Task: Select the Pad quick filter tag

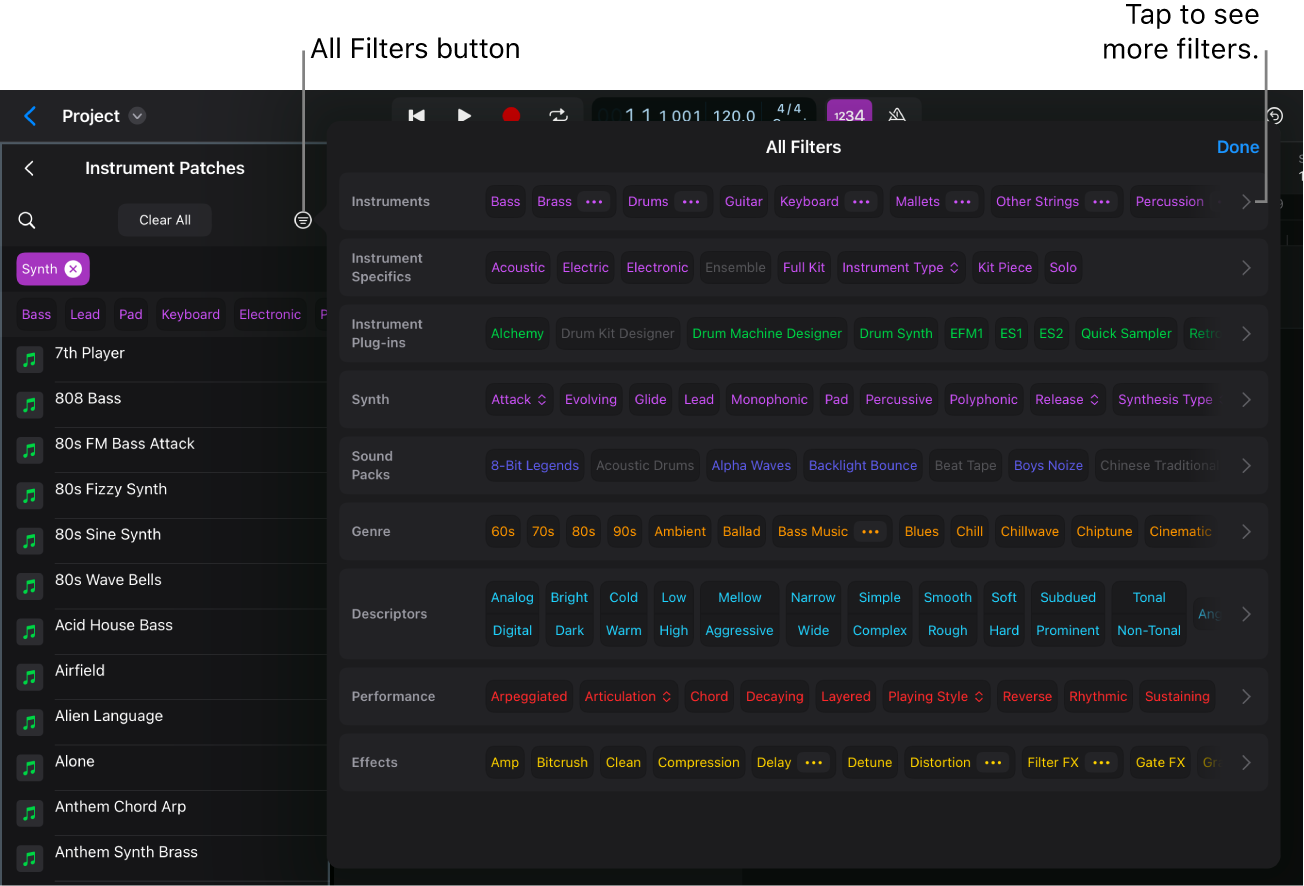Action: (x=131, y=314)
